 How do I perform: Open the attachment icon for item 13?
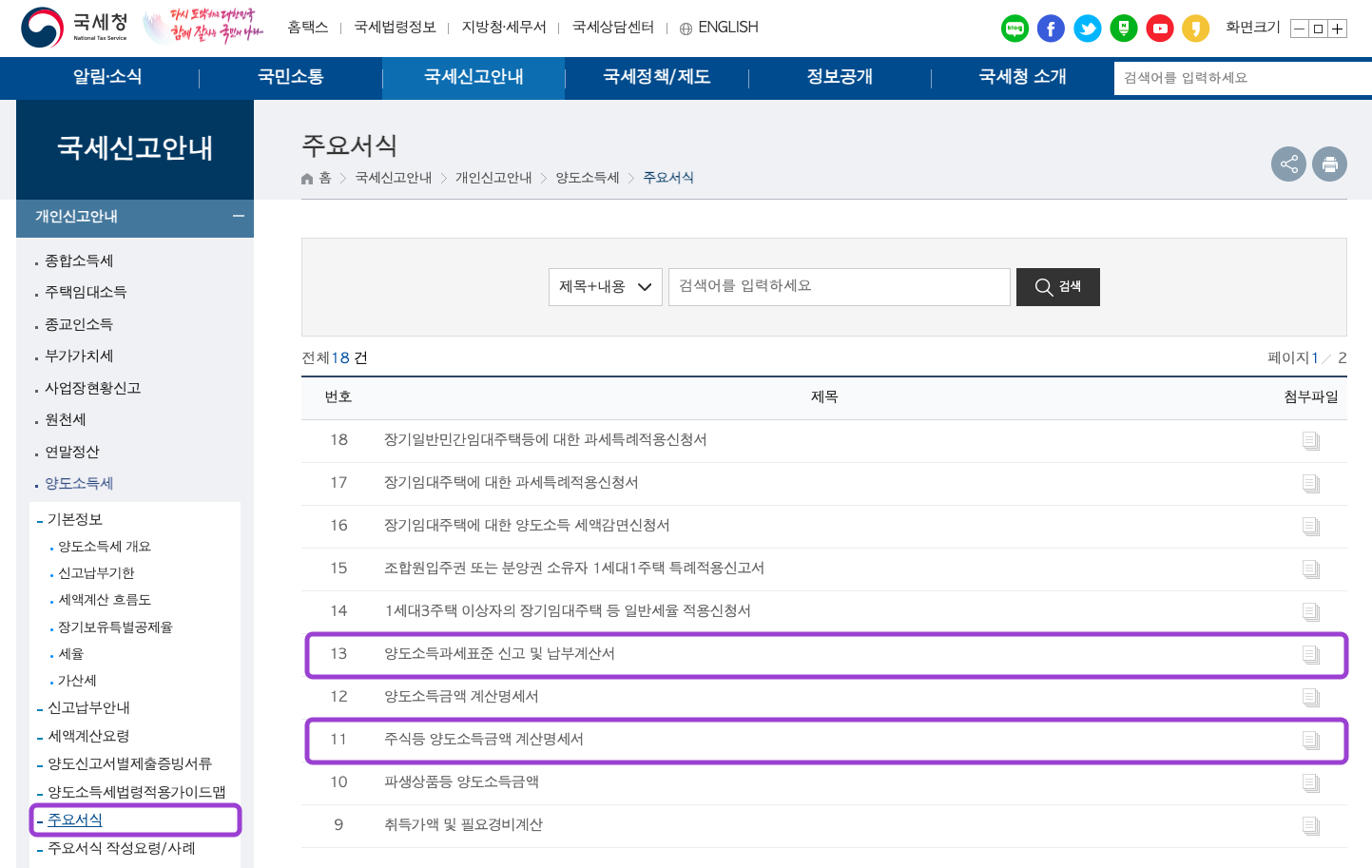click(1311, 654)
